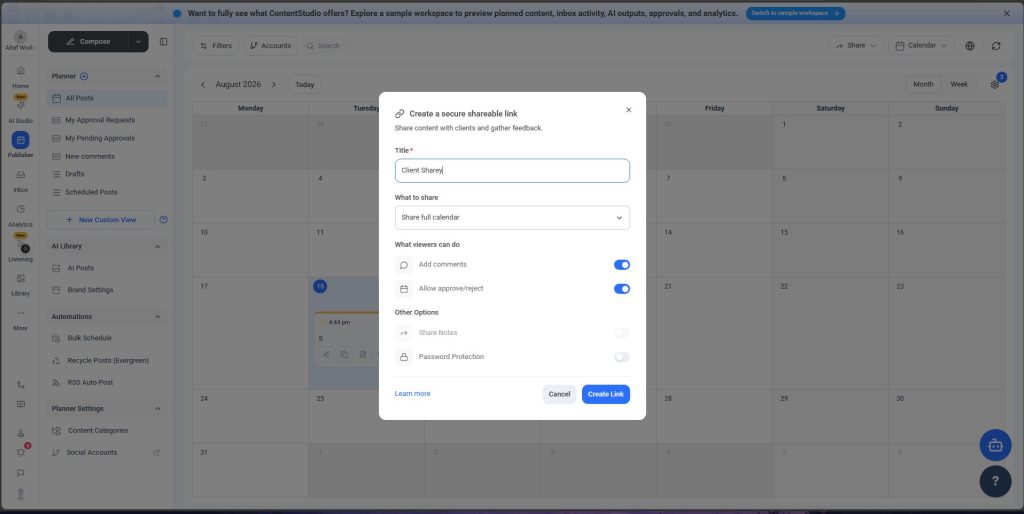The width and height of the screenshot is (1024, 514).
Task: Open Accounts selector in toolbar
Action: (270, 46)
